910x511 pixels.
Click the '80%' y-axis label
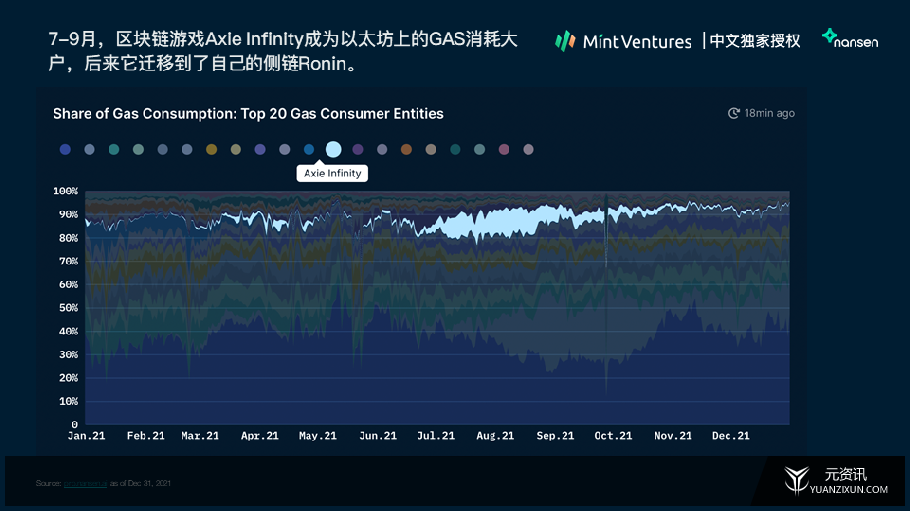point(68,238)
